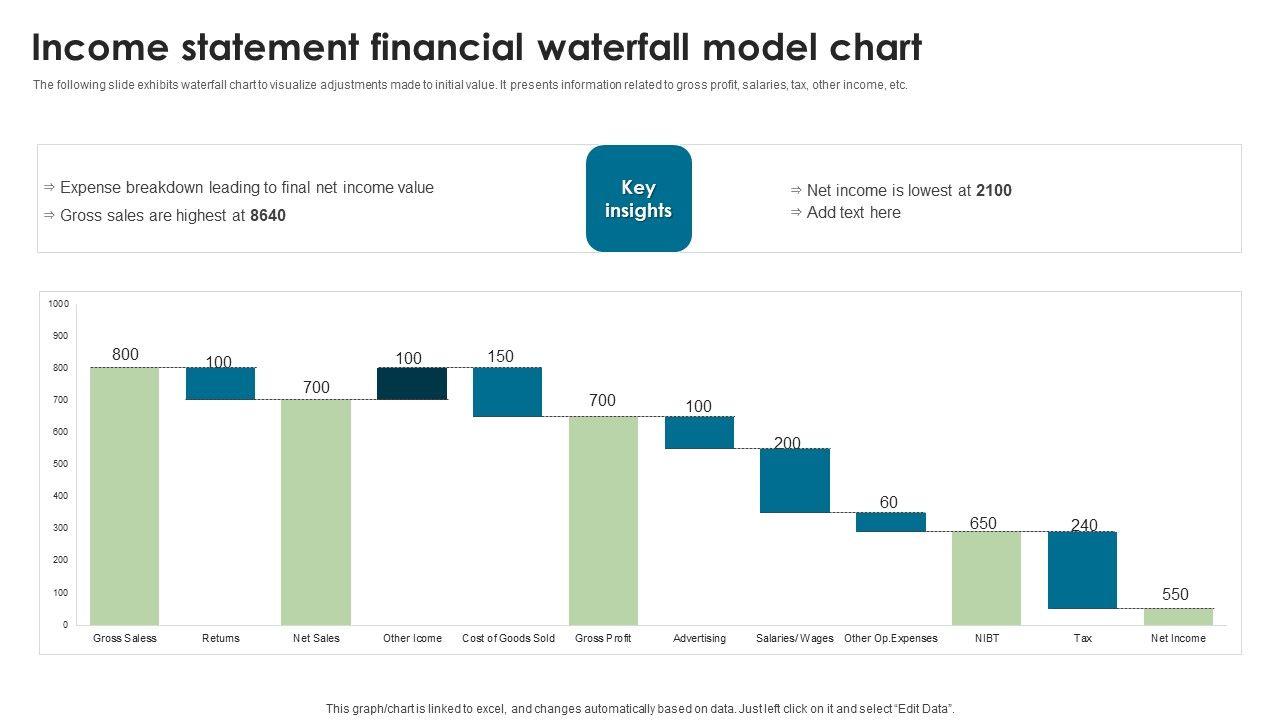1280x720 pixels.
Task: Click the 'Cost of Goods Sold' axis label
Action: click(x=508, y=638)
